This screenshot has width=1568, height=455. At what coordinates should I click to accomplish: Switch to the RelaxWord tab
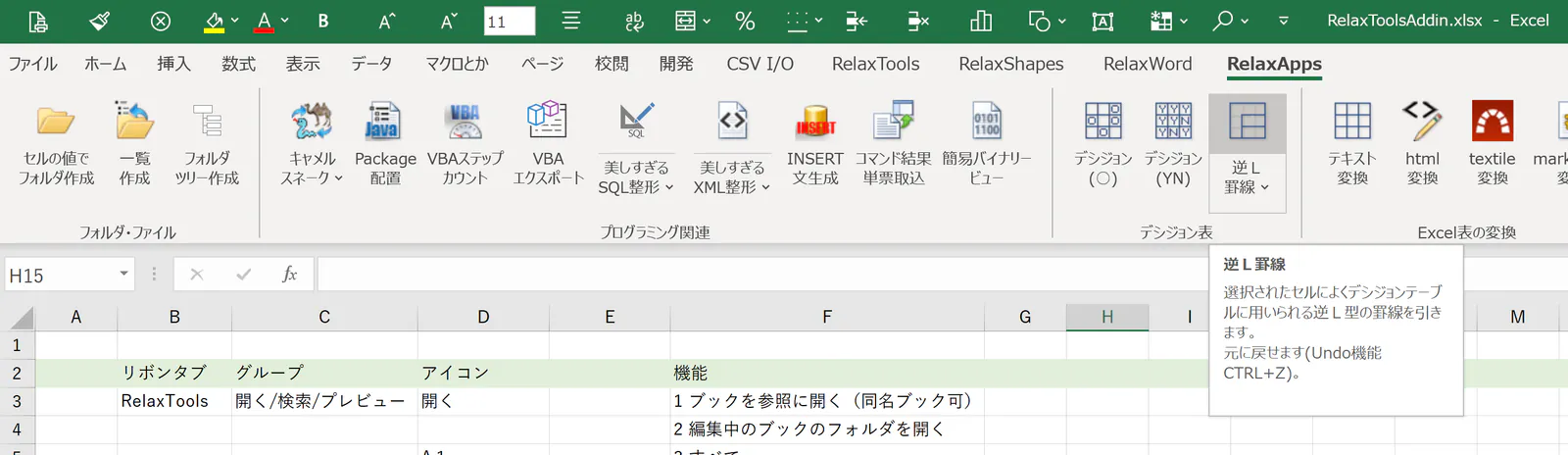(1148, 64)
